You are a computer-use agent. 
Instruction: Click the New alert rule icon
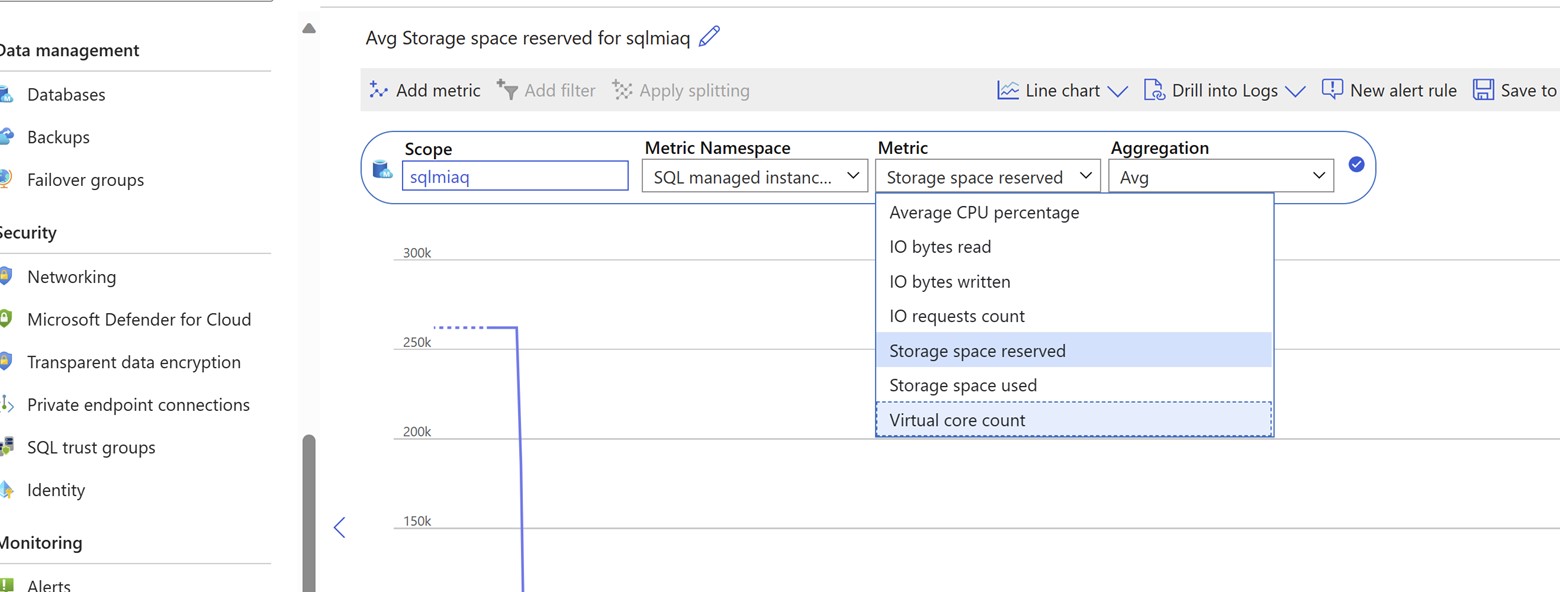tap(1332, 90)
